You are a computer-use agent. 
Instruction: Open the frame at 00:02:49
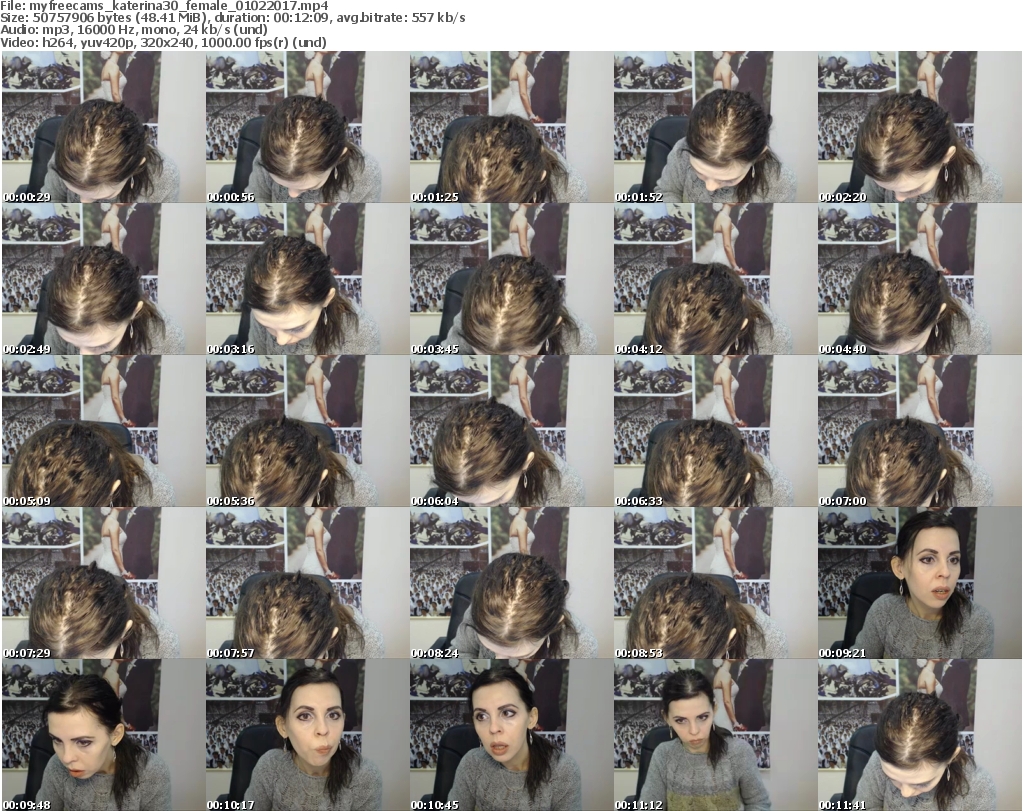click(103, 279)
